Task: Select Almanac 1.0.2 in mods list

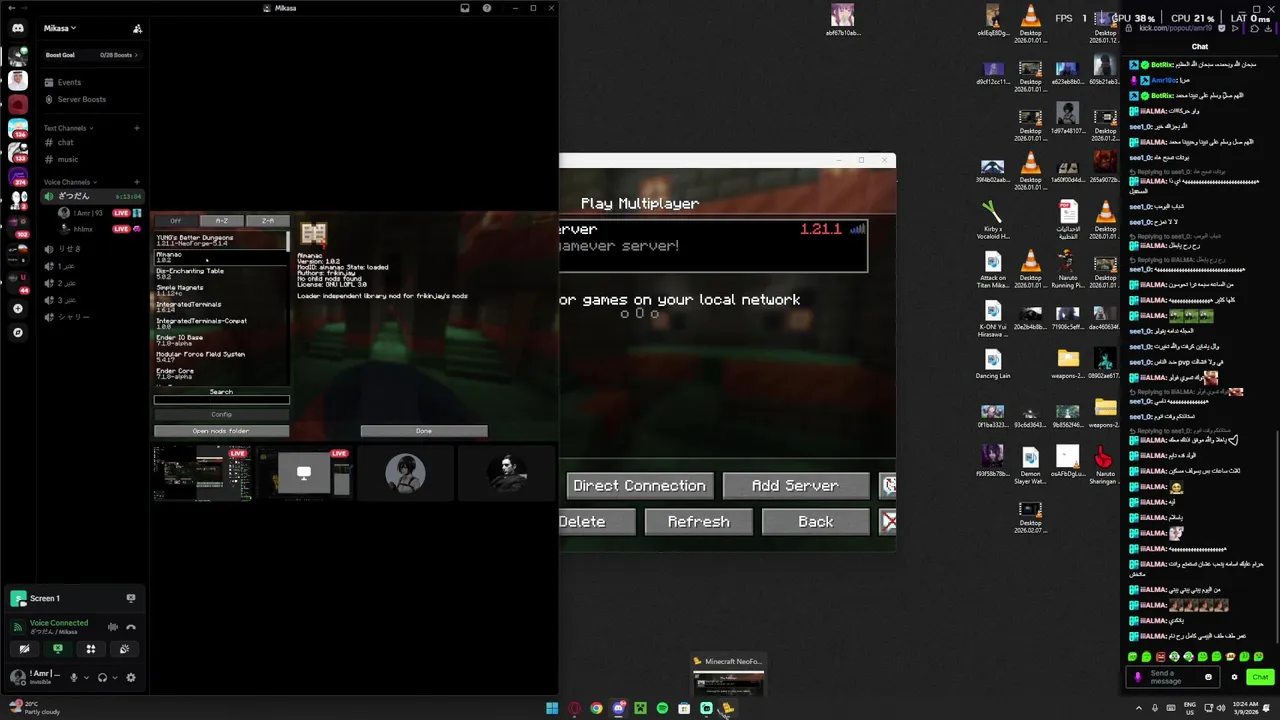Action: 221,257
